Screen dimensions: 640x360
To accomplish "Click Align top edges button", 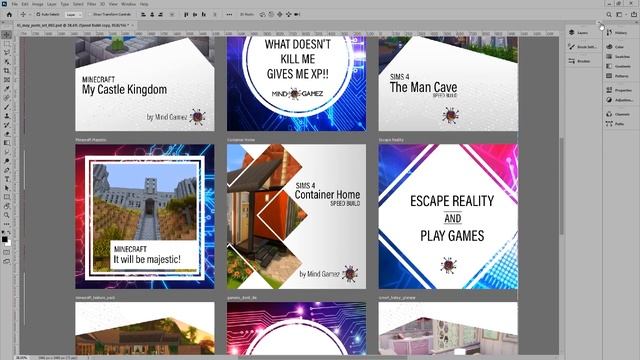I will [186, 14].
